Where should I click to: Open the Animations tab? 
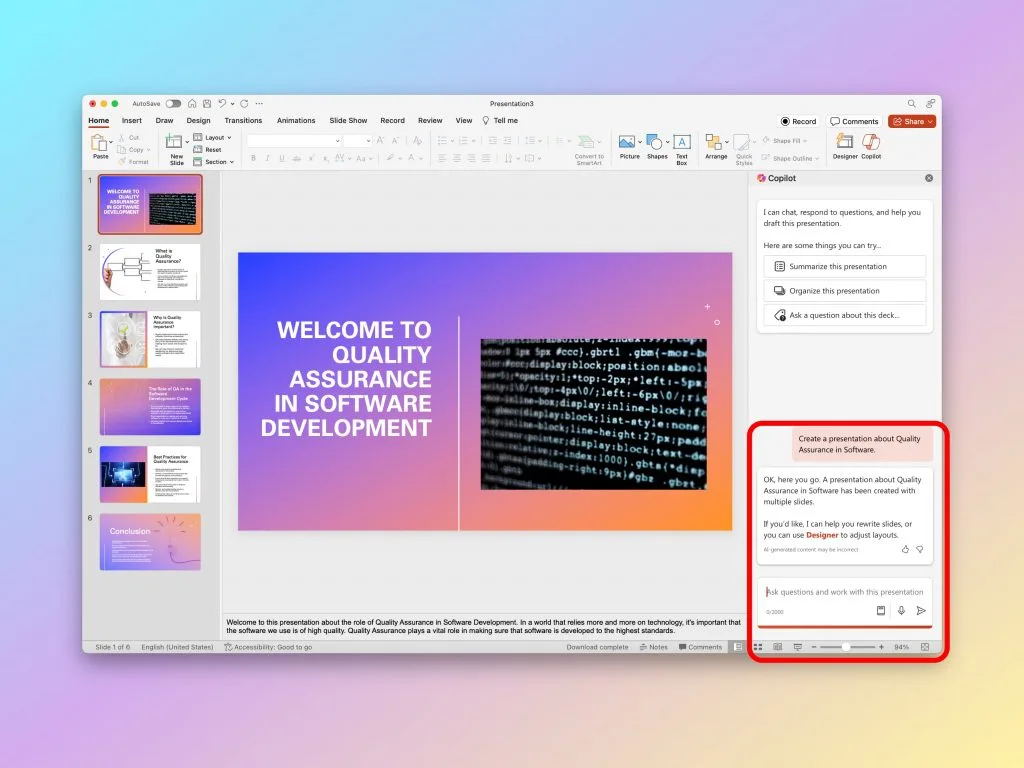click(296, 121)
